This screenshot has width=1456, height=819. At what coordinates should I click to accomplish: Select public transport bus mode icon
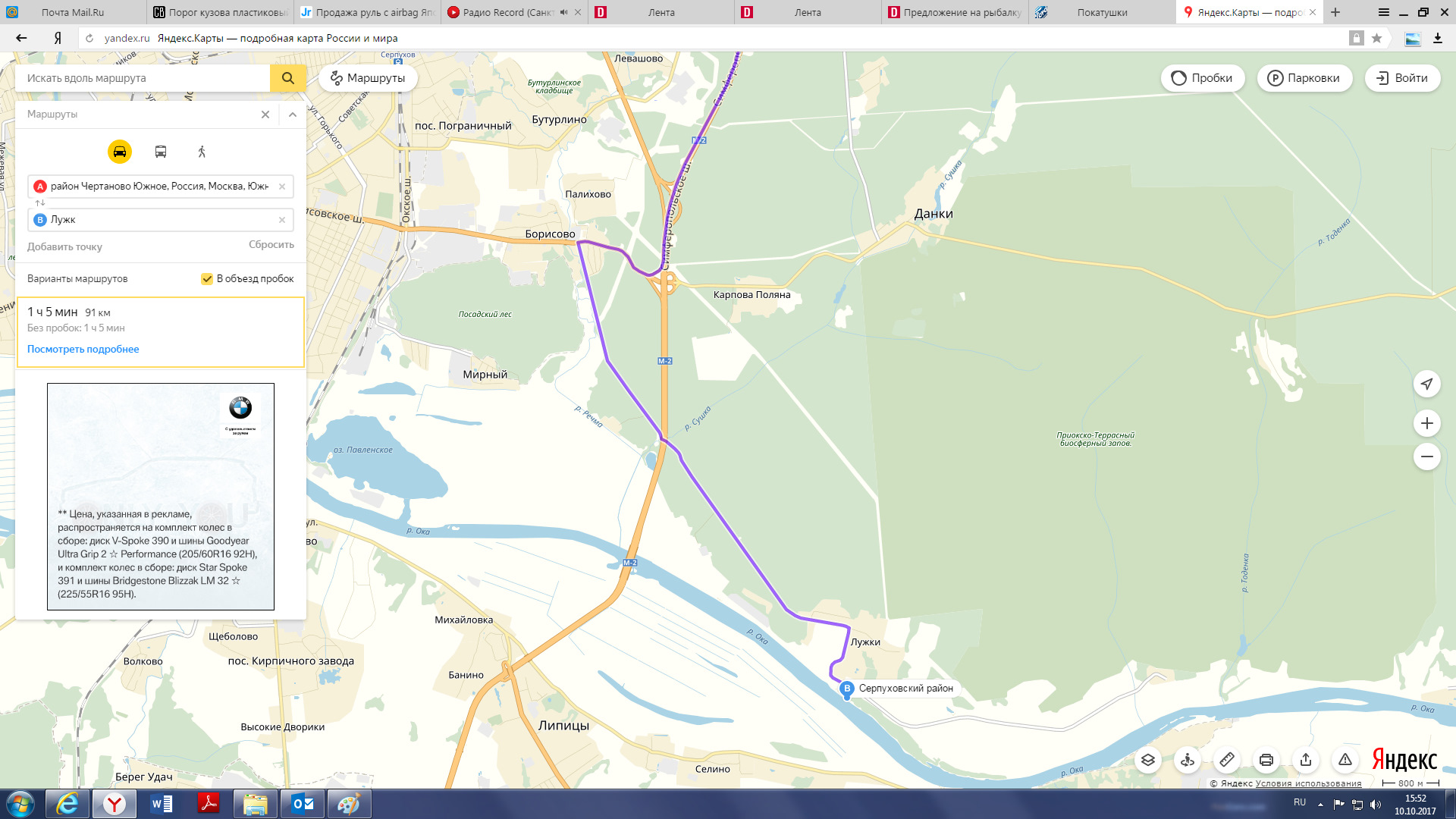click(161, 152)
